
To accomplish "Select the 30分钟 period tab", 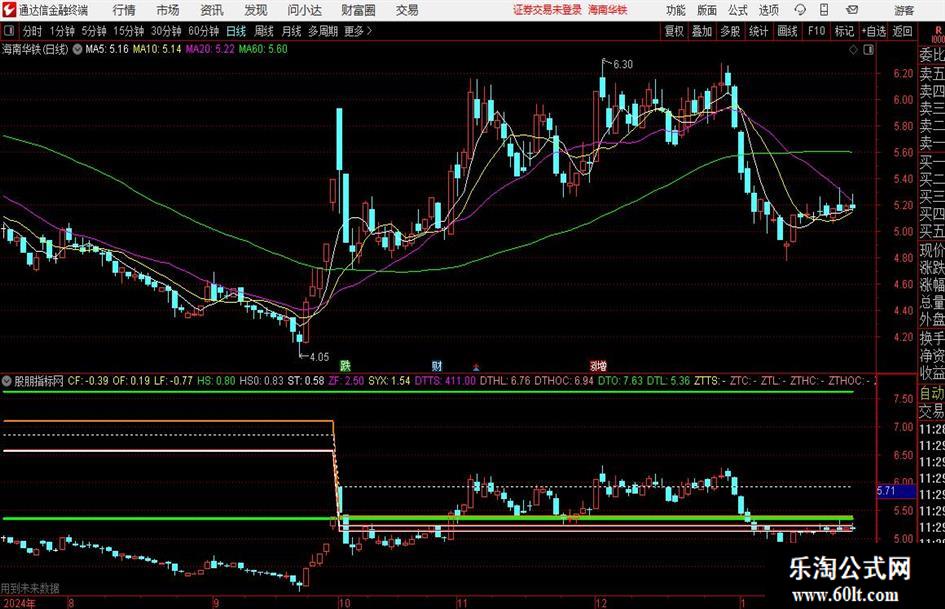I will [166, 31].
